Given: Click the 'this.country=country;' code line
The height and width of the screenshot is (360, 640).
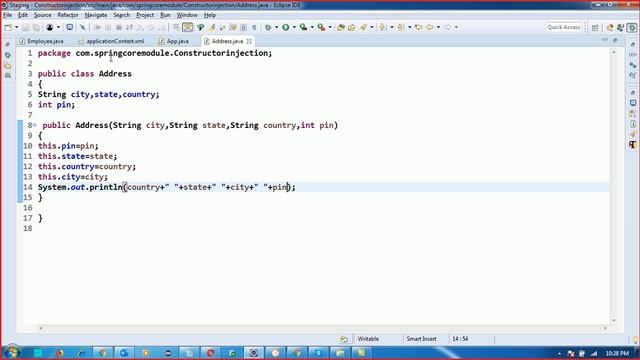Looking at the screenshot, I should (x=87, y=167).
